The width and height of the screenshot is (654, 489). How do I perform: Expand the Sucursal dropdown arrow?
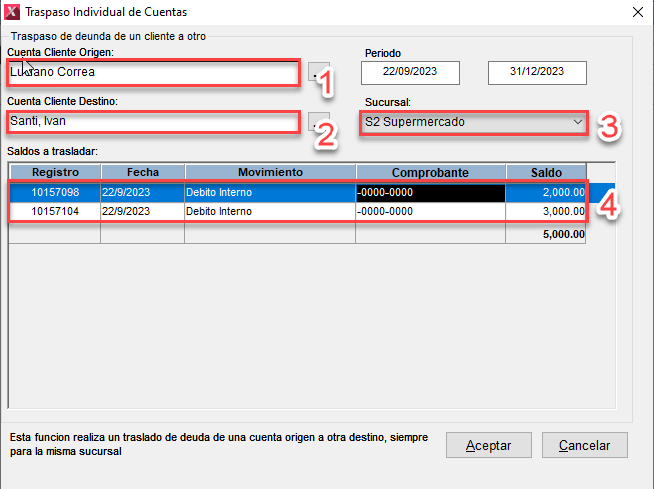[x=577, y=122]
